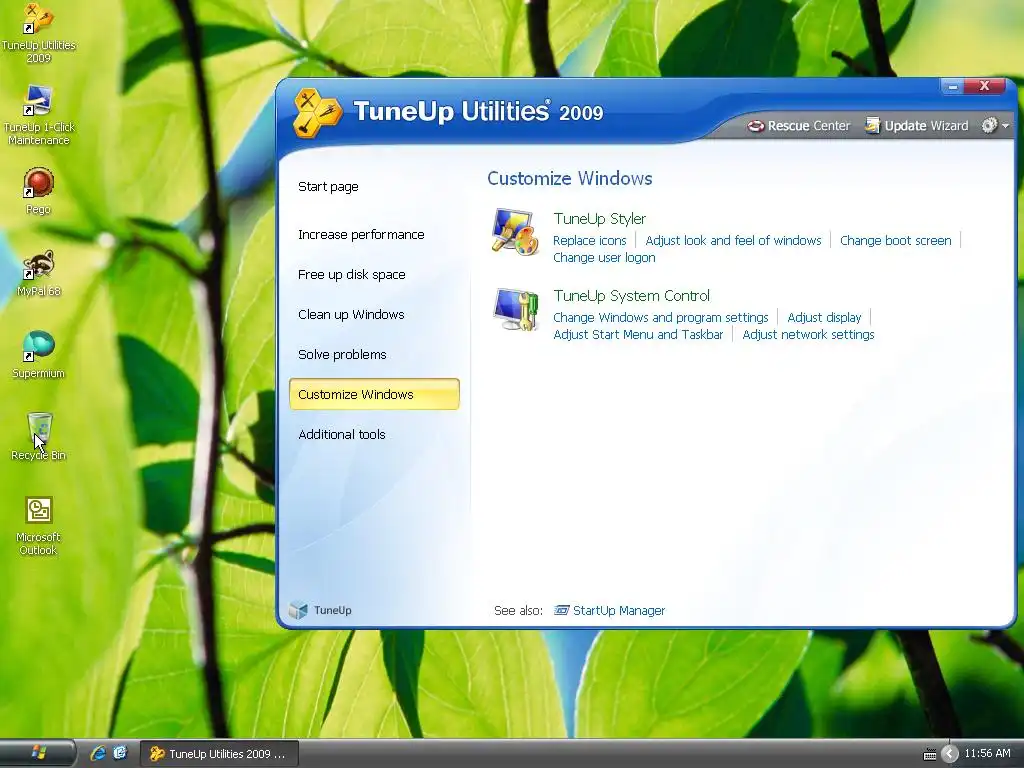Go to Start page
Screen dimensions: 1024x768
(328, 187)
